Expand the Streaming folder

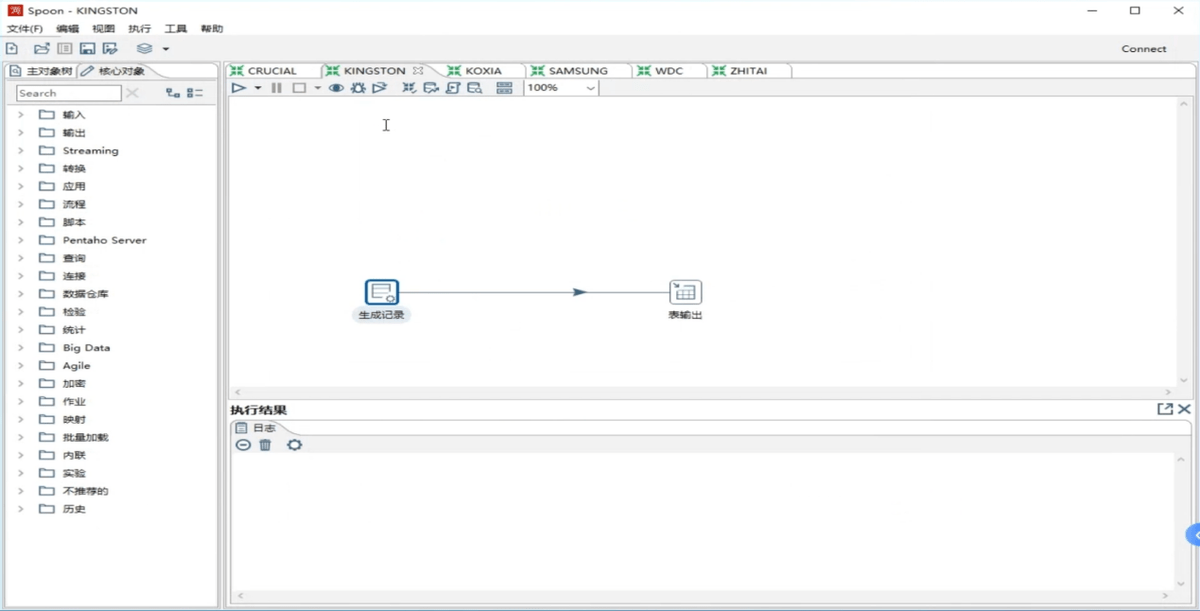pos(20,151)
